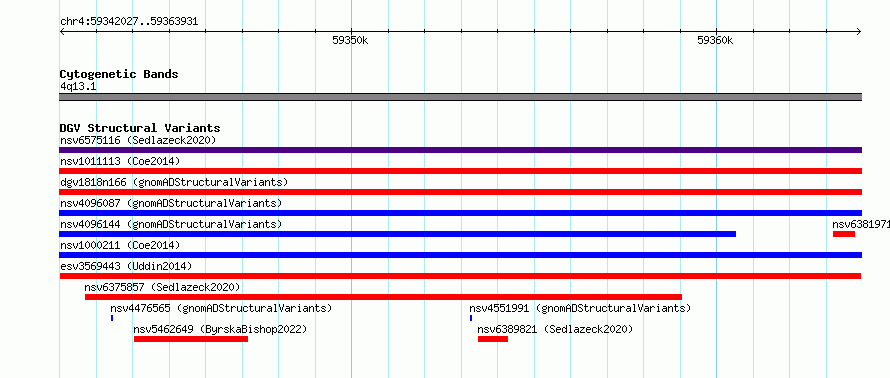
Task: Open the nsv4476565 (gnomADStructuralVariants) label
Action: pos(221,308)
